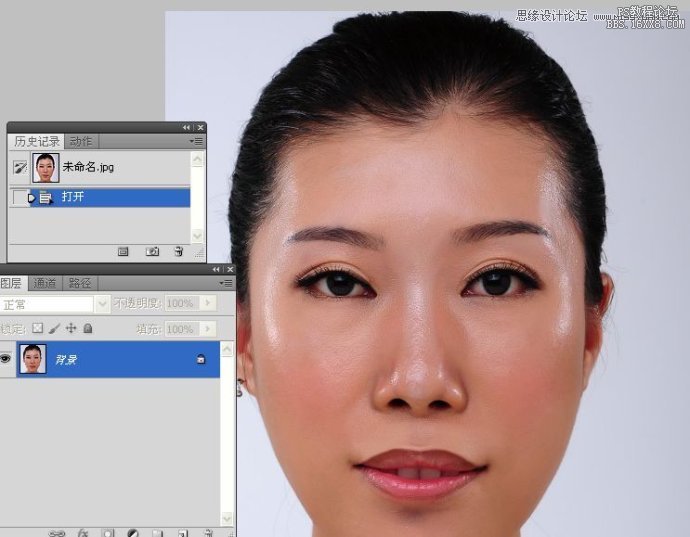Screen dimensions: 690x537
Task: Click the lock position move icon
Action: (x=71, y=328)
